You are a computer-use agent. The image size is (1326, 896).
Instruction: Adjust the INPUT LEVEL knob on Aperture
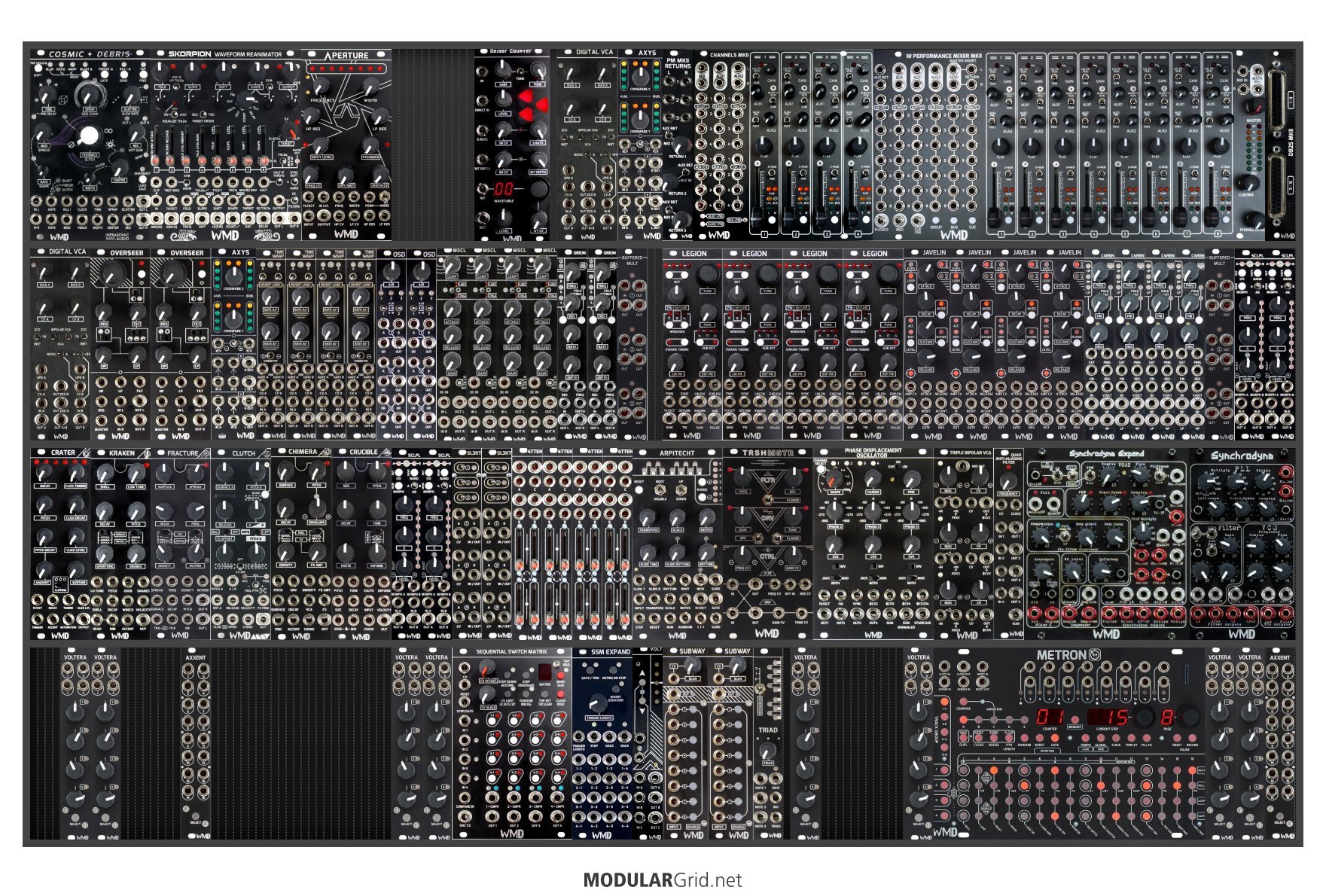(321, 146)
